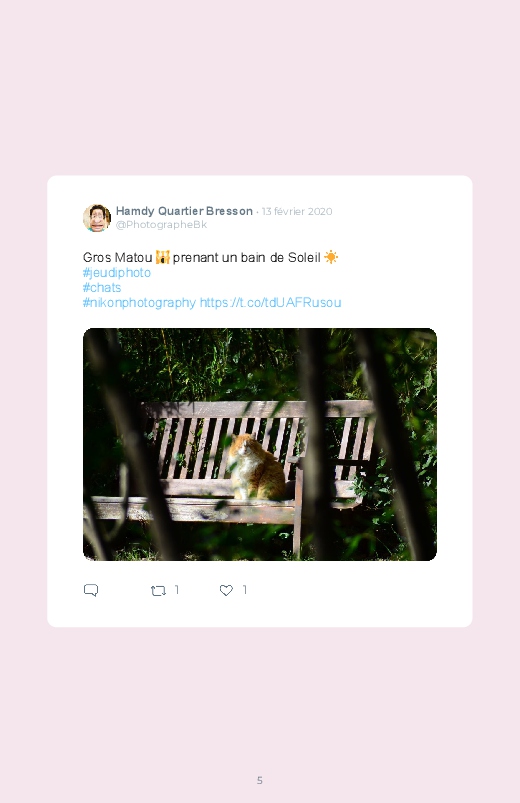Click the orange cat in photo
This screenshot has height=803, width=520.
255,467
